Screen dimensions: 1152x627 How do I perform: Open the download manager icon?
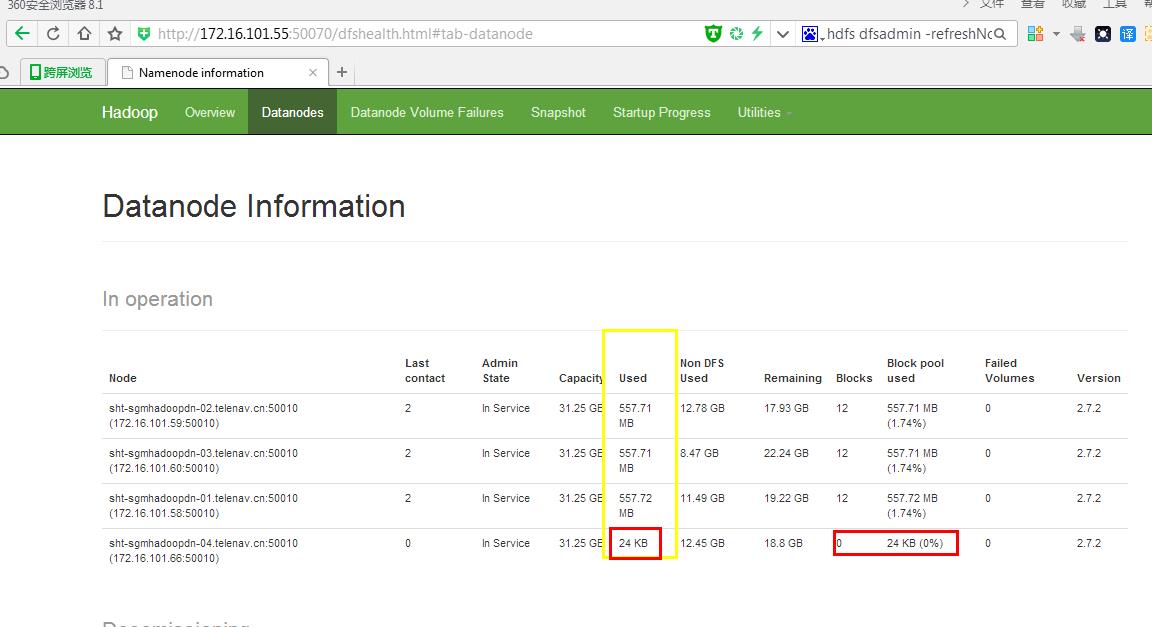[x=1078, y=34]
